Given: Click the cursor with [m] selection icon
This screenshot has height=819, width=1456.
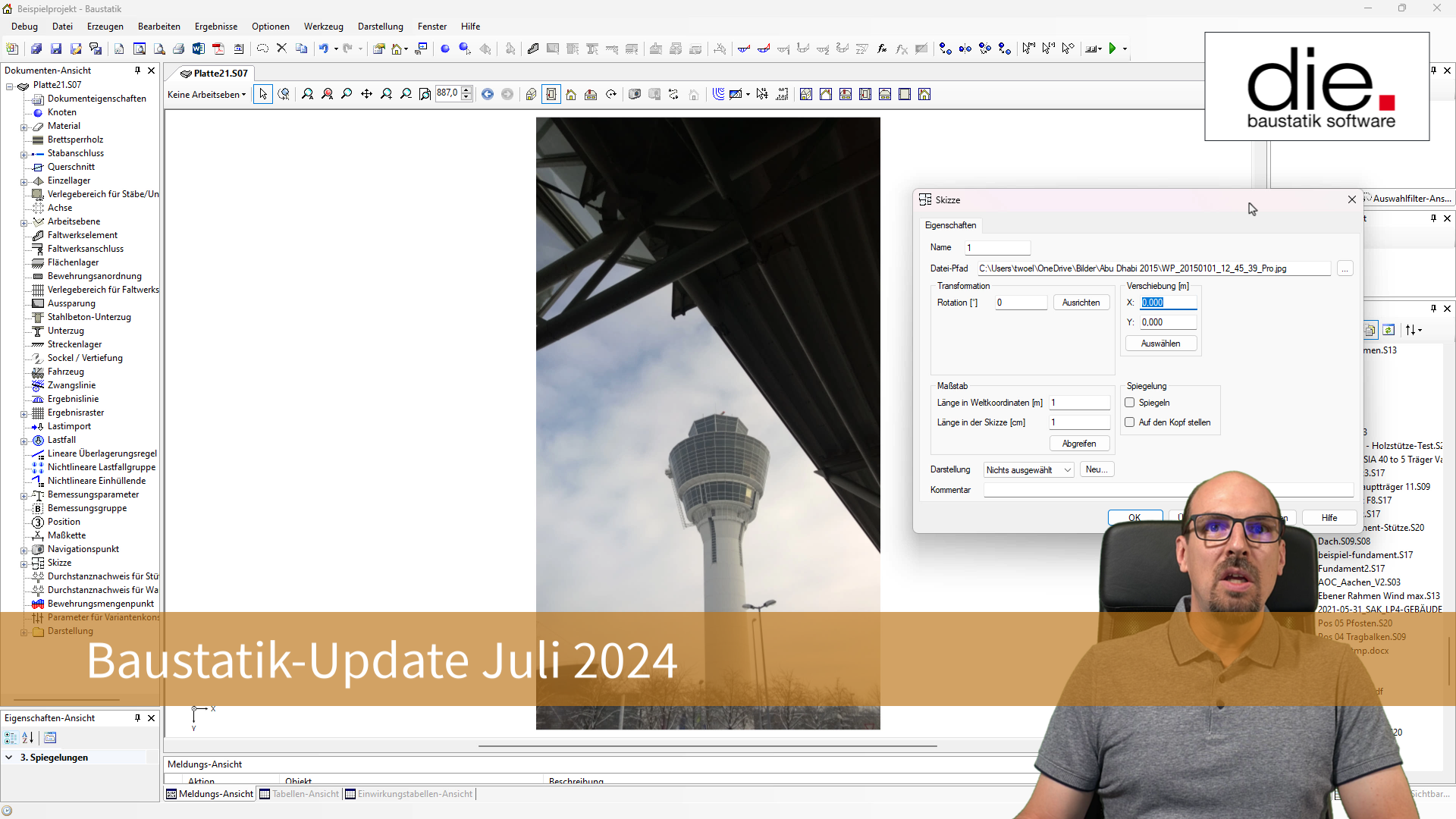Looking at the screenshot, I should click(1028, 49).
